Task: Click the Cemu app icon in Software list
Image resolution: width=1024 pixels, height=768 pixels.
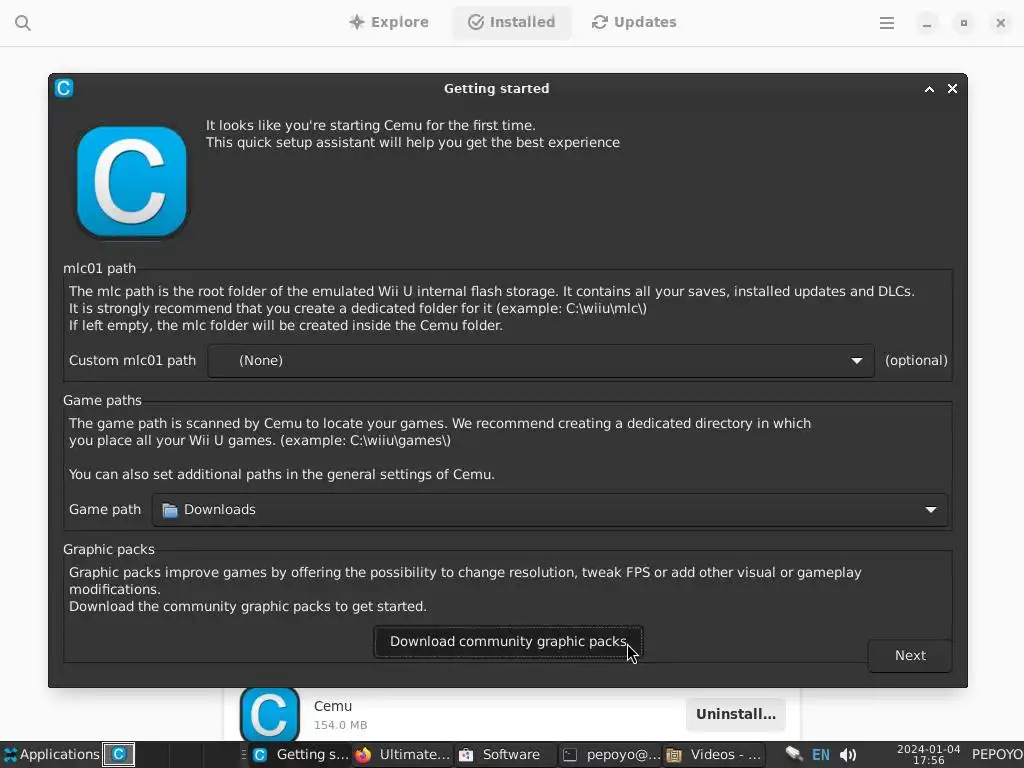Action: point(270,714)
